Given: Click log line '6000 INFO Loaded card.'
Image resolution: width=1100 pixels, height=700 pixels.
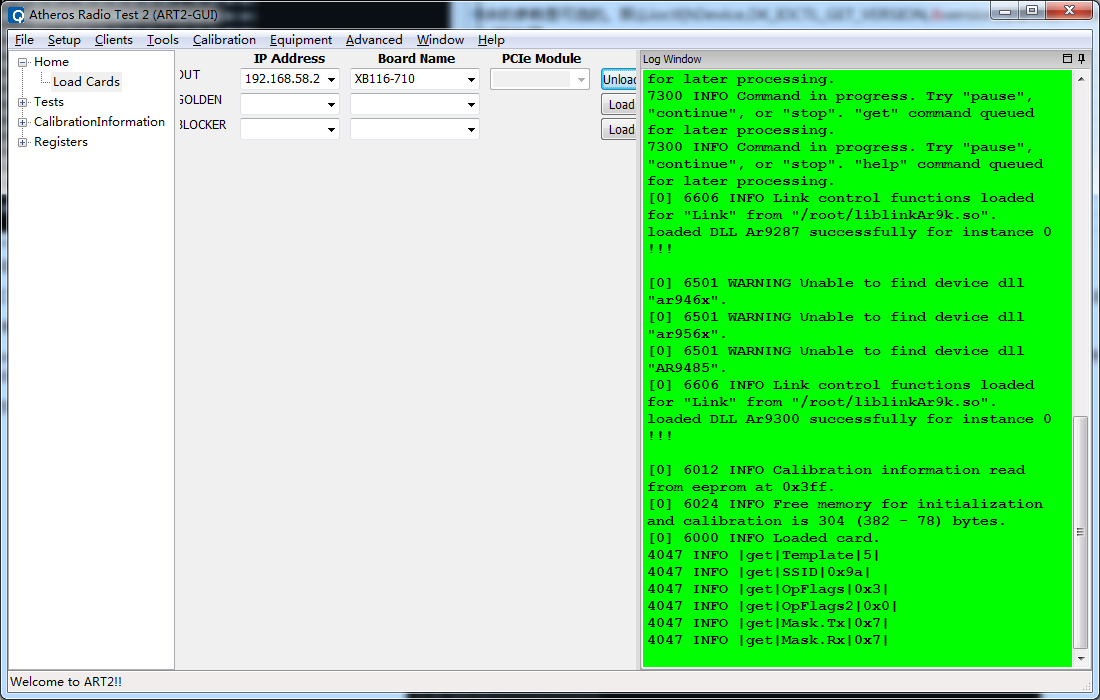Looking at the screenshot, I should coord(763,539).
